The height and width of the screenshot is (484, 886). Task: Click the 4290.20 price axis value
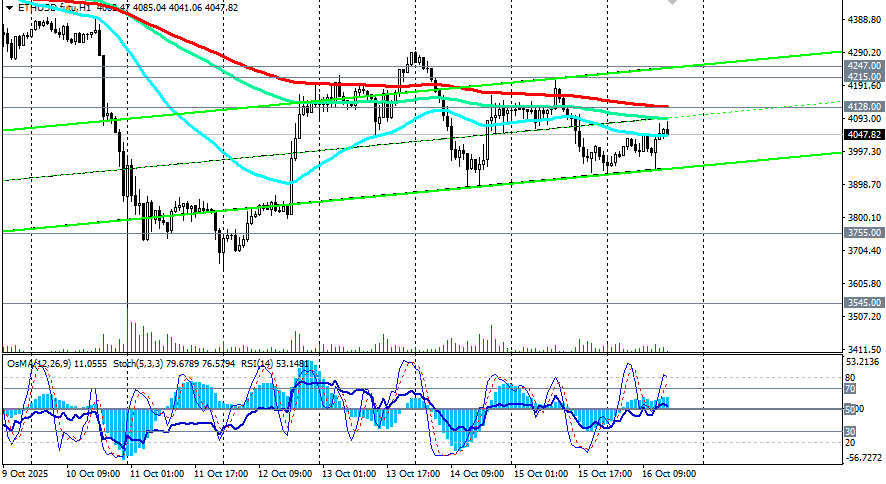click(x=865, y=53)
